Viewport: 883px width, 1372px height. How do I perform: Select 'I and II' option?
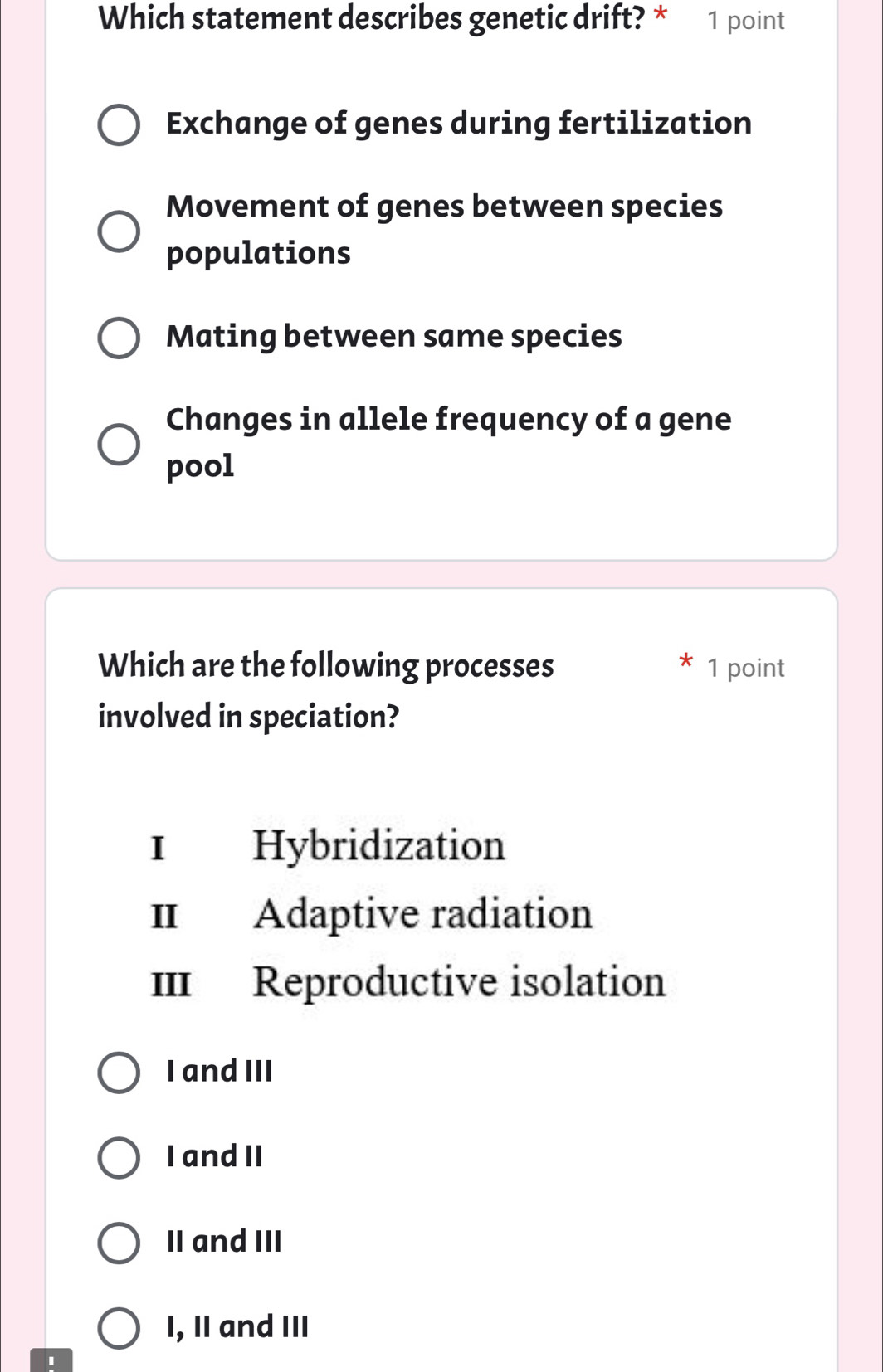tap(119, 1155)
